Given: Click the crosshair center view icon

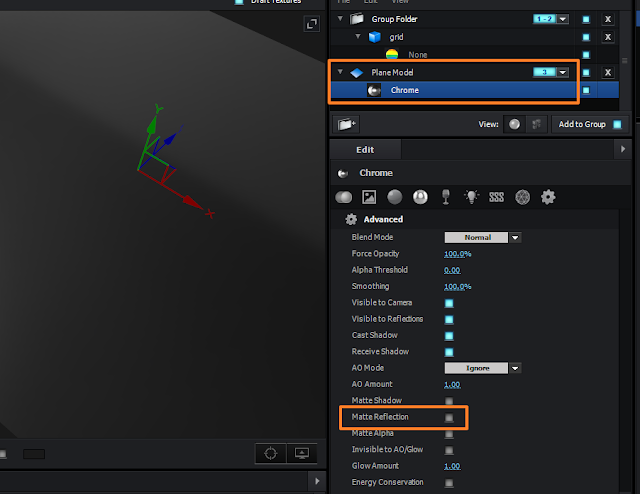Looking at the screenshot, I should tap(271, 453).
